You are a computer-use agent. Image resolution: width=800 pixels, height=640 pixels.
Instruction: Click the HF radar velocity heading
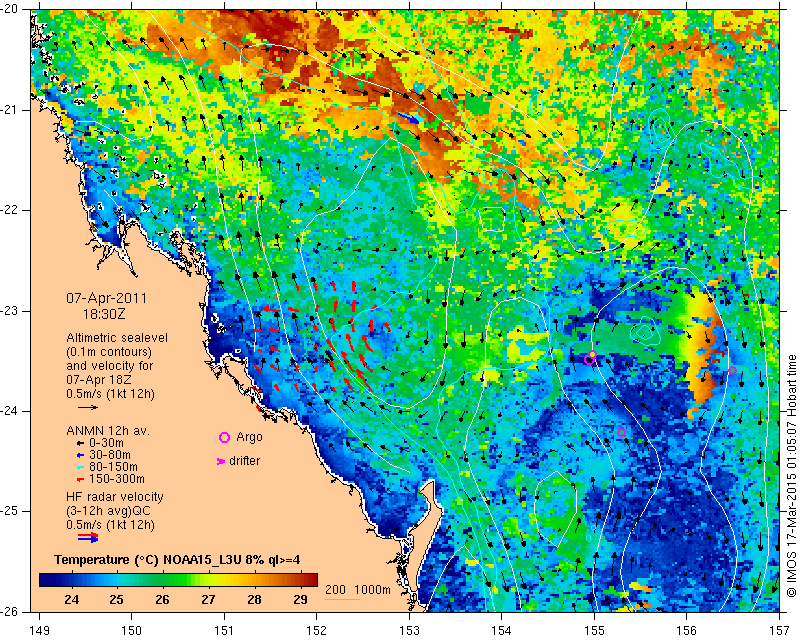(115, 497)
